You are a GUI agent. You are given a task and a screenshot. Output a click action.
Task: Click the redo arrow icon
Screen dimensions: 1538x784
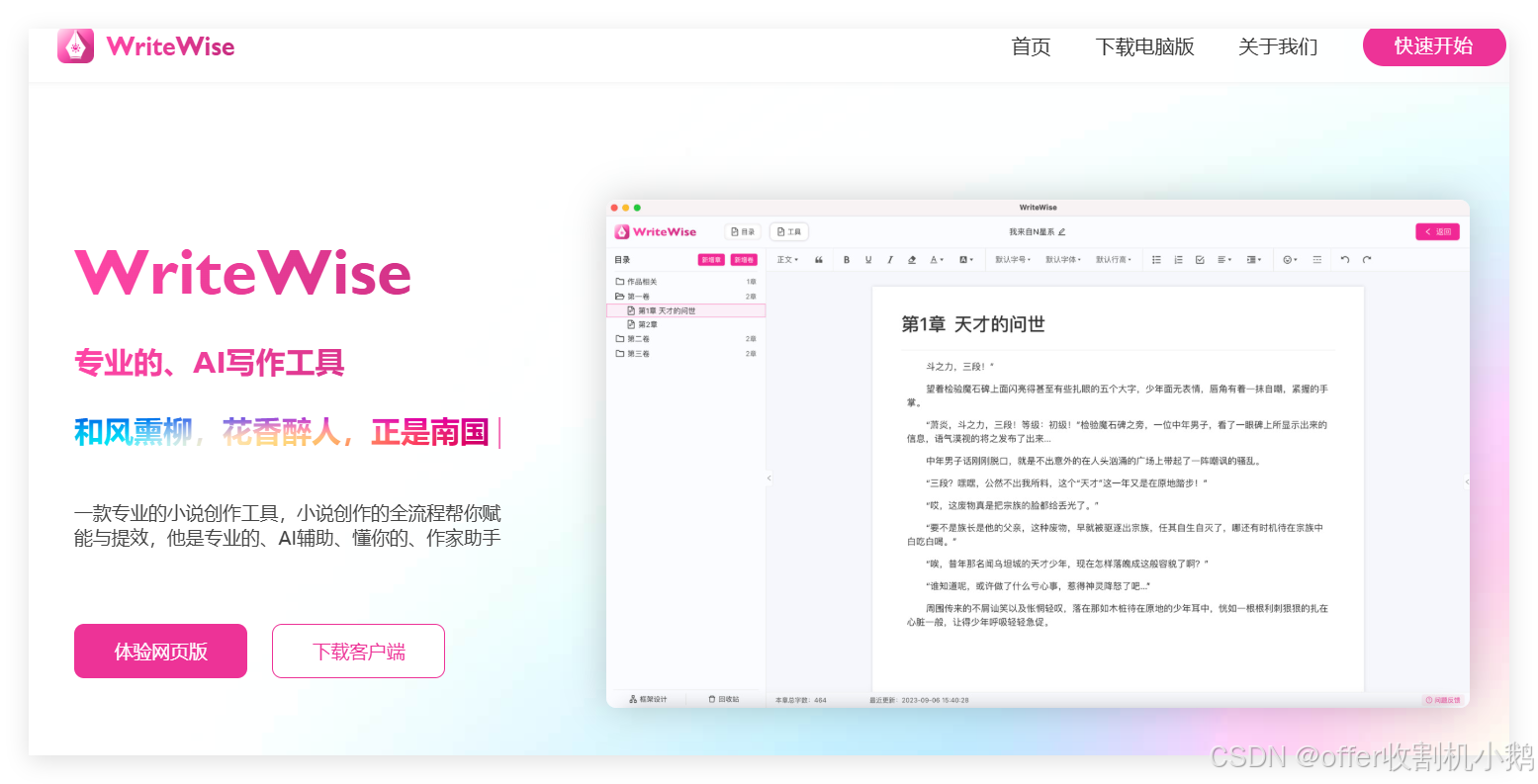[x=1367, y=259]
